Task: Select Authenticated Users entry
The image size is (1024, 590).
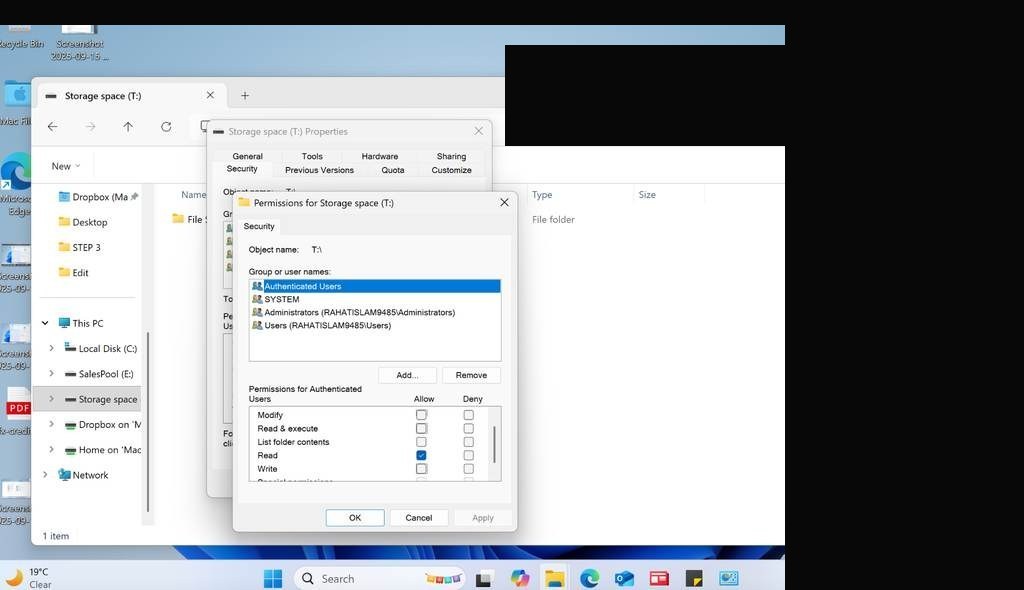Action: coord(374,286)
